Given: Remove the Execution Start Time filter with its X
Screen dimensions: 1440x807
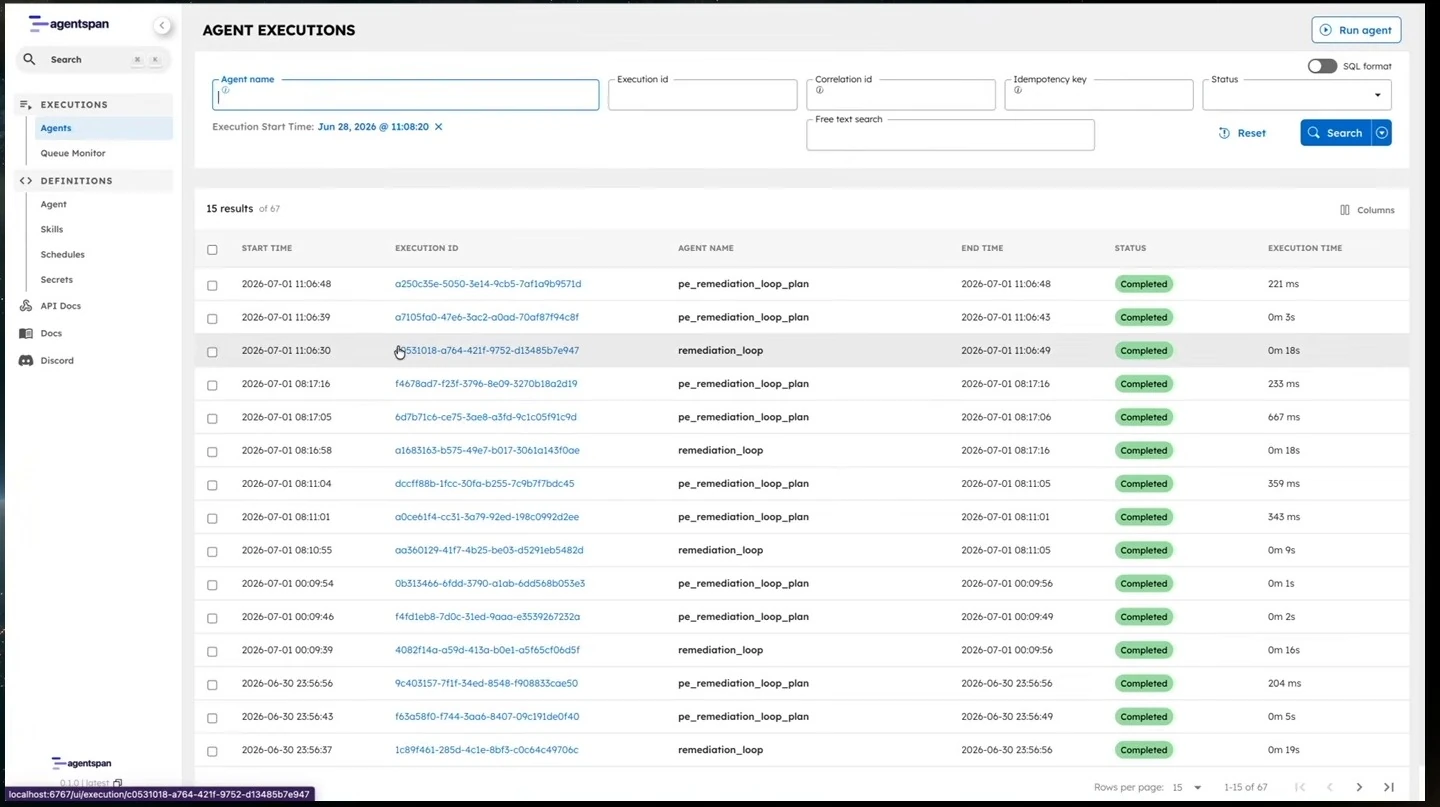Looking at the screenshot, I should pos(438,127).
